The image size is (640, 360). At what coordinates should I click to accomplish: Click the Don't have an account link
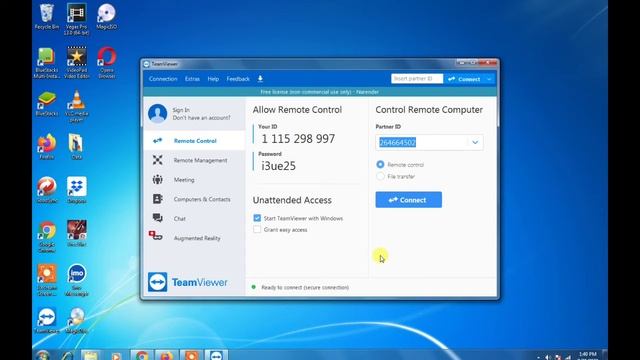(x=201, y=118)
